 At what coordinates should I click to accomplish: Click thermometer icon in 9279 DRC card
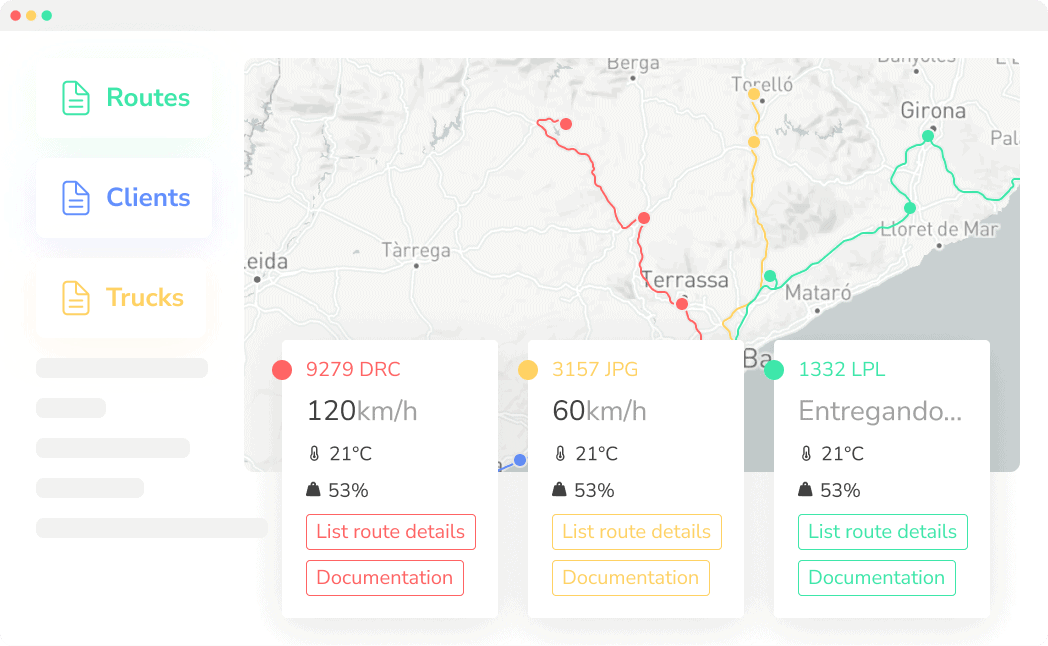coord(314,454)
